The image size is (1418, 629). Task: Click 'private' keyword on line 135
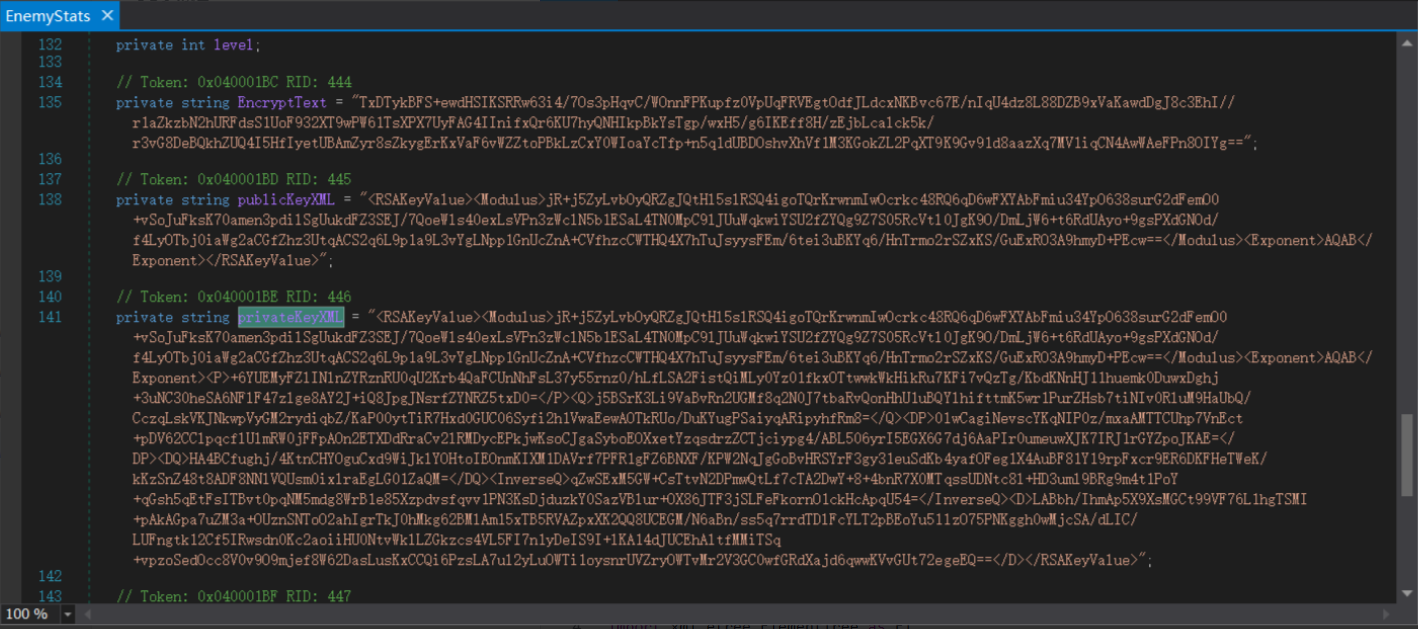[144, 102]
